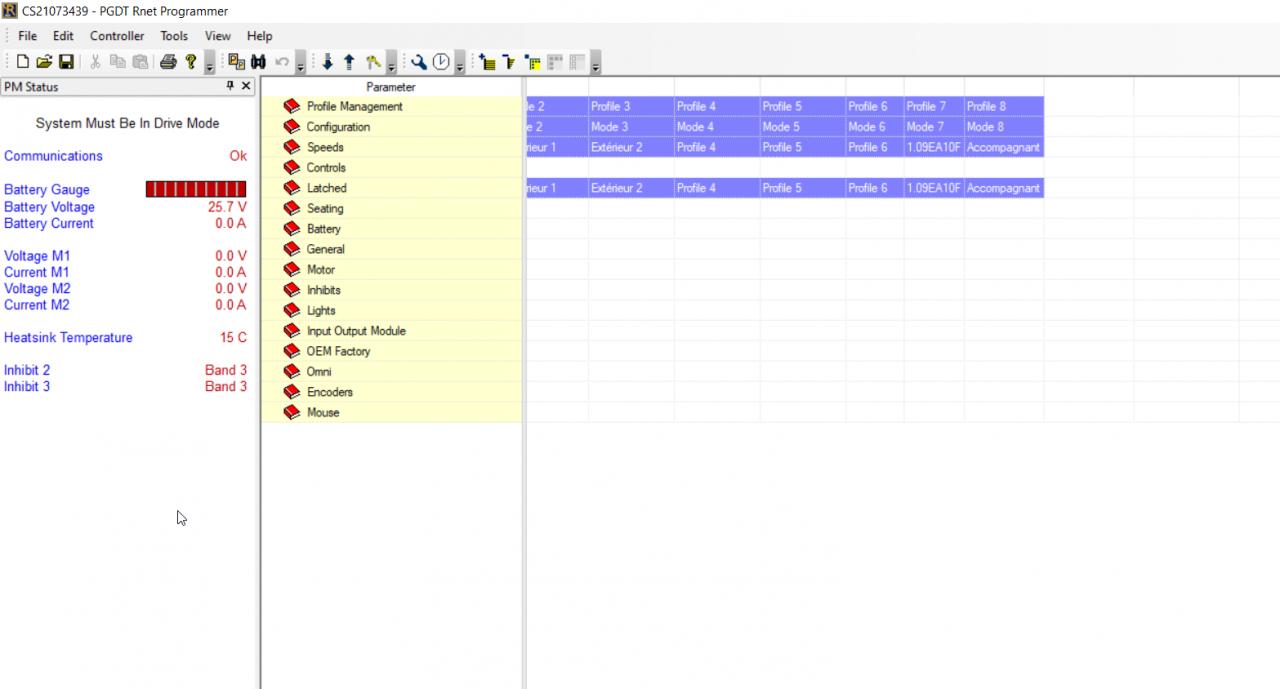The width and height of the screenshot is (1280, 689).
Task: Click the compare files icon beside the binoculars
Action: click(x=236, y=62)
